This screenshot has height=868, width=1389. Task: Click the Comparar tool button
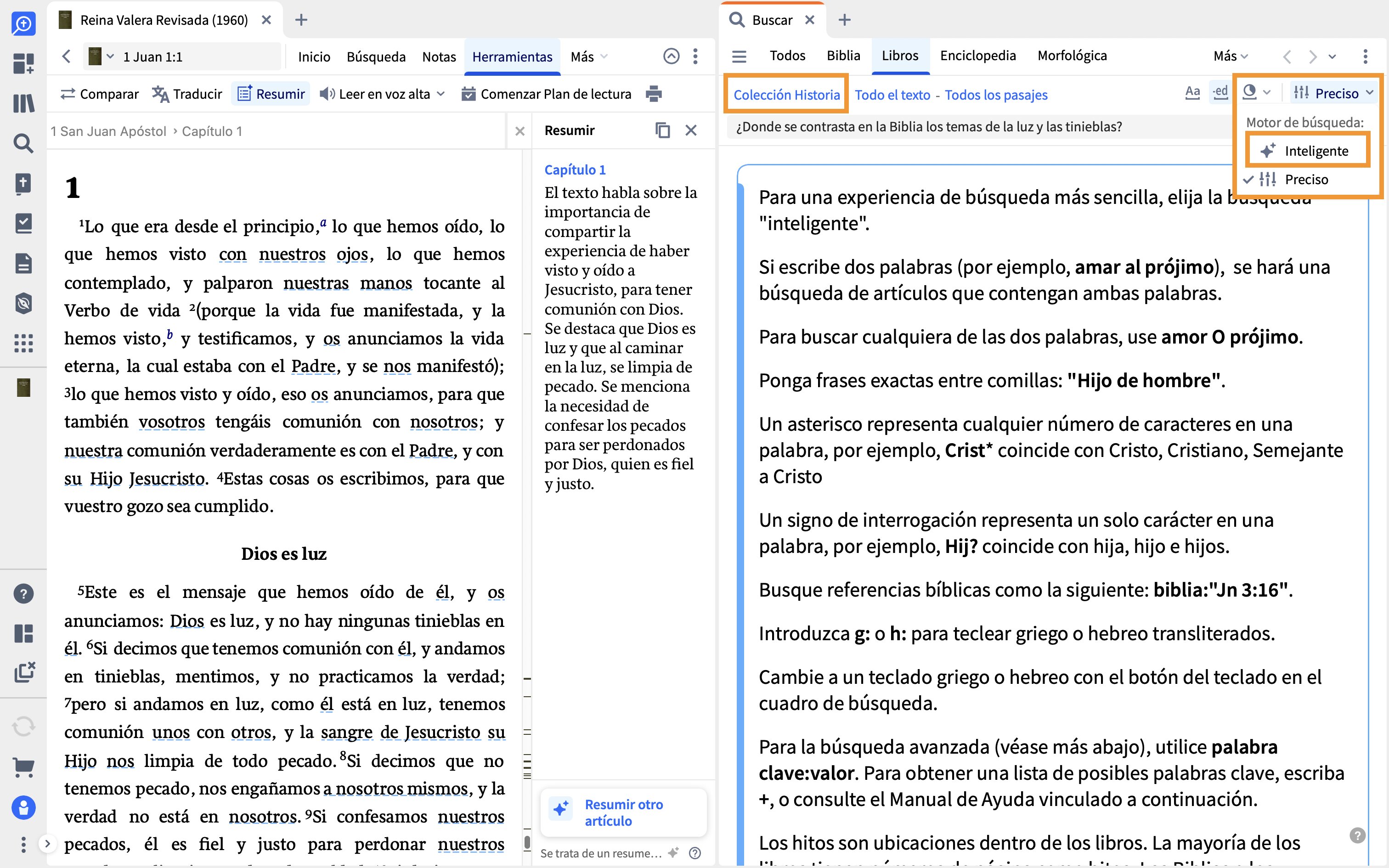point(100,94)
